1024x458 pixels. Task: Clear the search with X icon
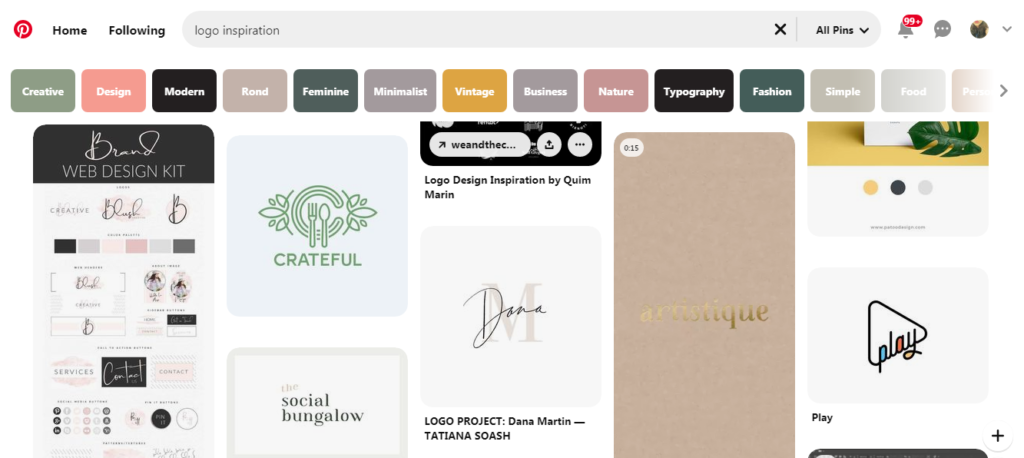[x=780, y=29]
